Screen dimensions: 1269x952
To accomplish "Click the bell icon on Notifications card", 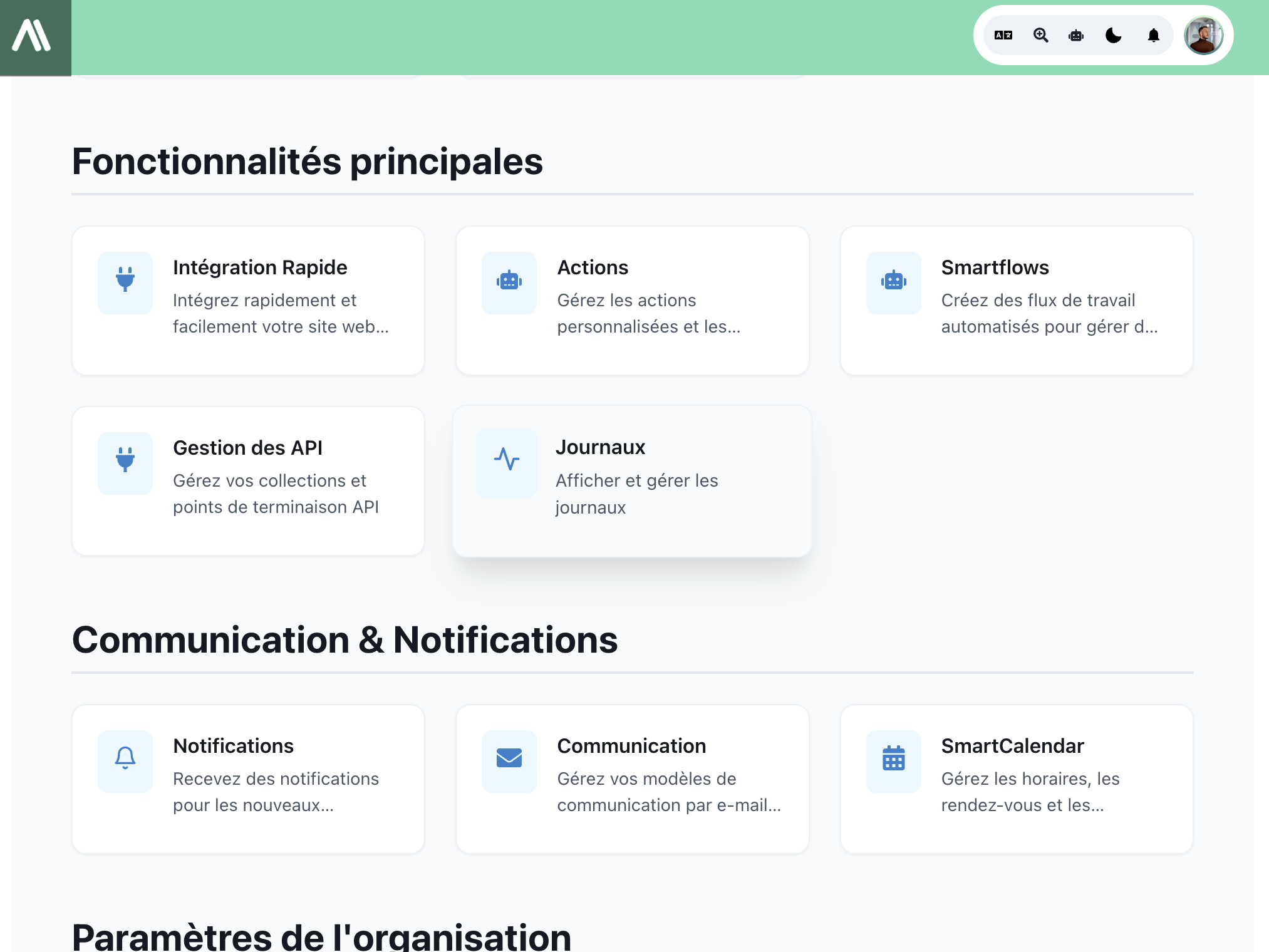I will tap(125, 758).
